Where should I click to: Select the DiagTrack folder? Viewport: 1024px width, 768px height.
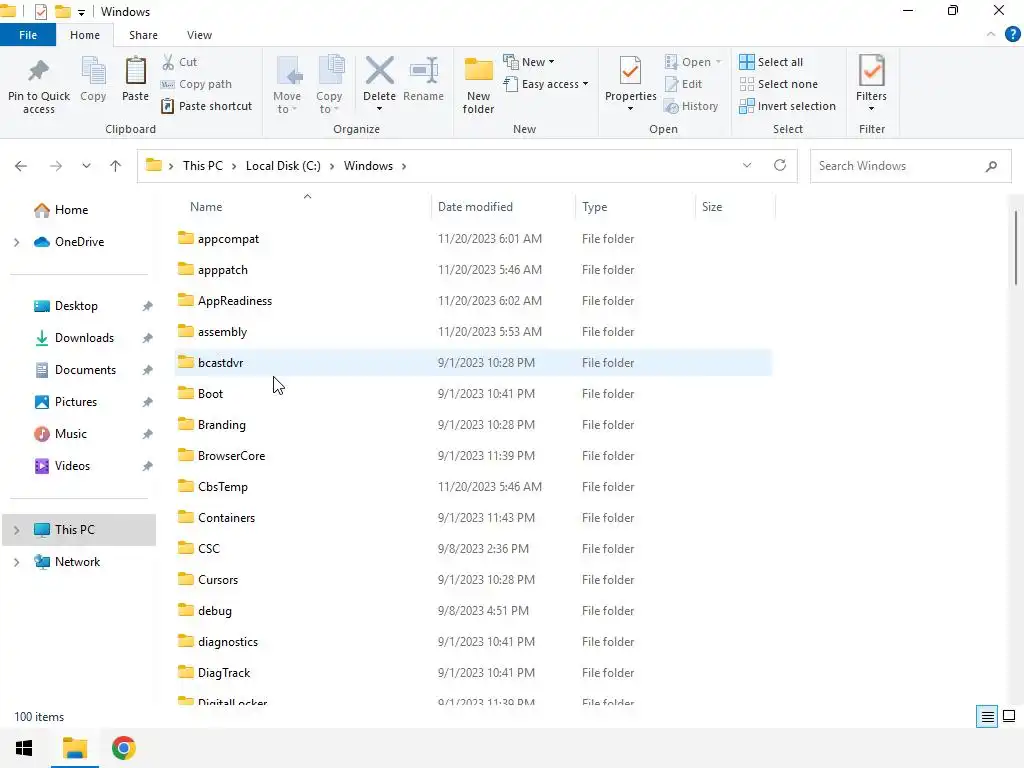tap(473, 673)
